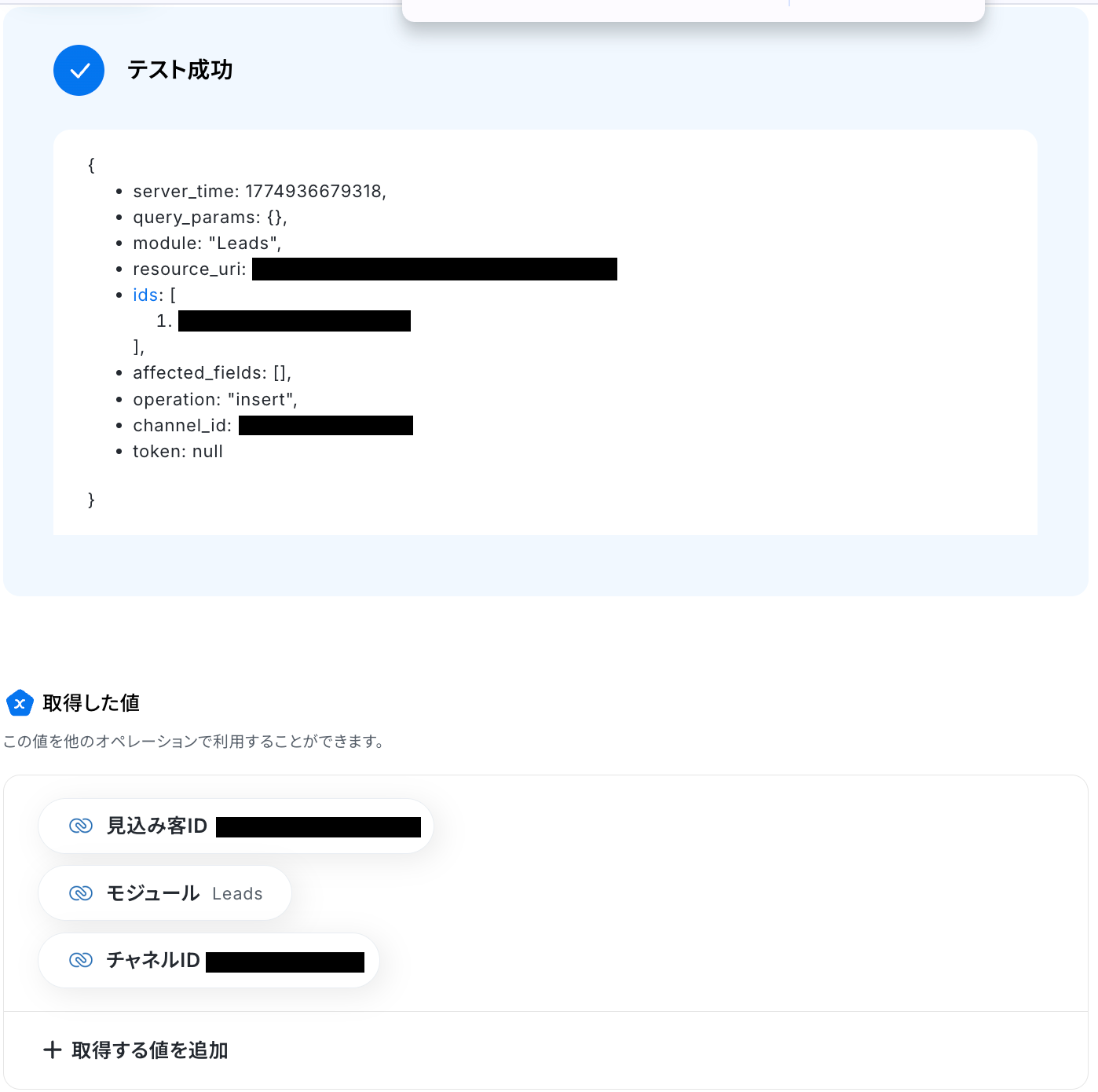The image size is (1098, 1092).
Task: Click the redacted resource_uri value
Action: pyautogui.click(x=434, y=269)
